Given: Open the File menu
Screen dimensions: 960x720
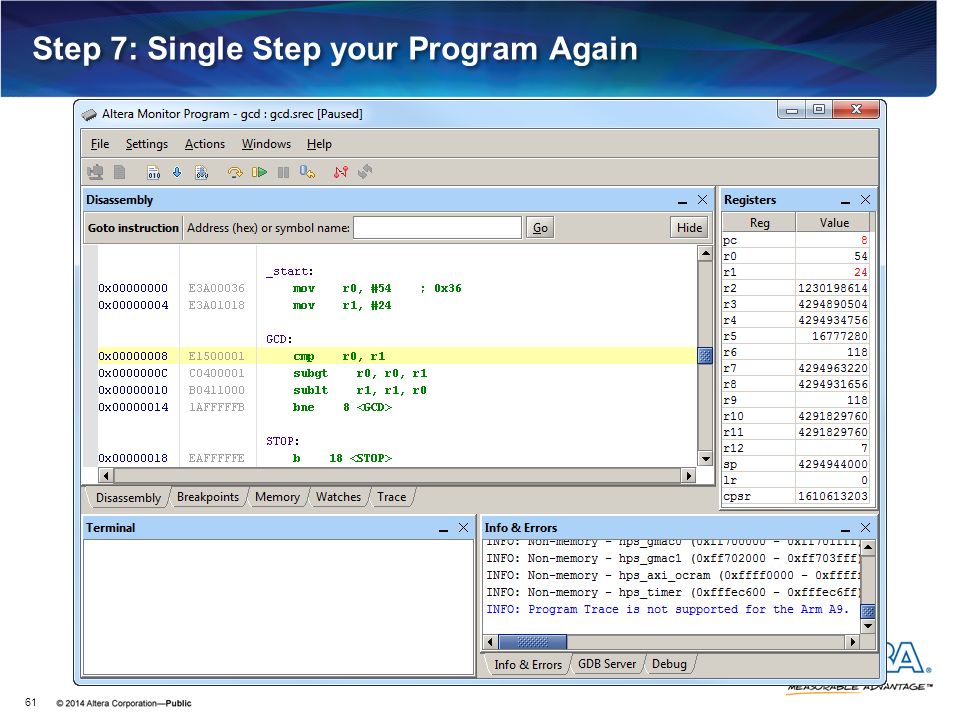Looking at the screenshot, I should pyautogui.click(x=100, y=144).
